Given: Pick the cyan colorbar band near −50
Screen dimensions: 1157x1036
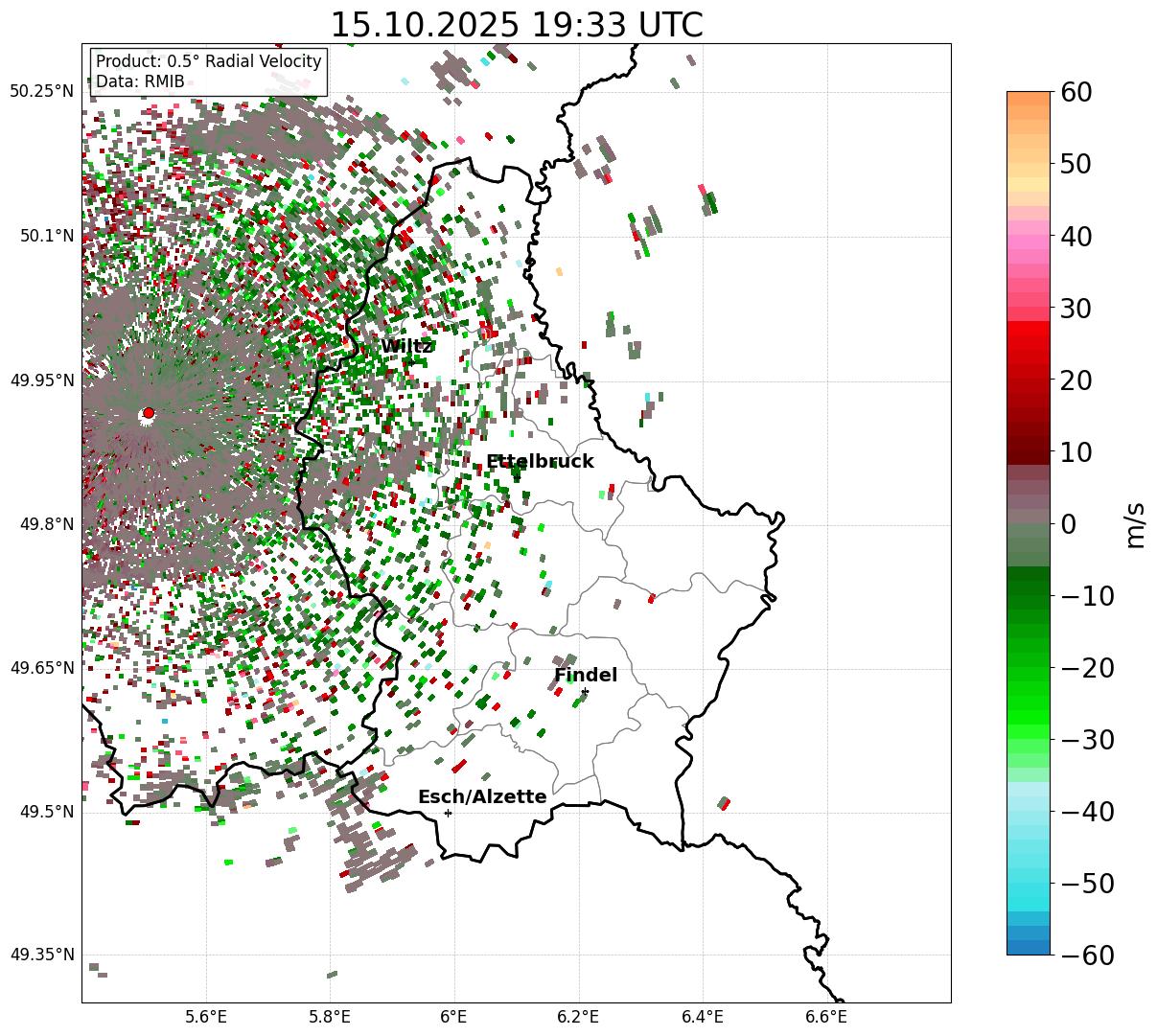Looking at the screenshot, I should (1029, 889).
